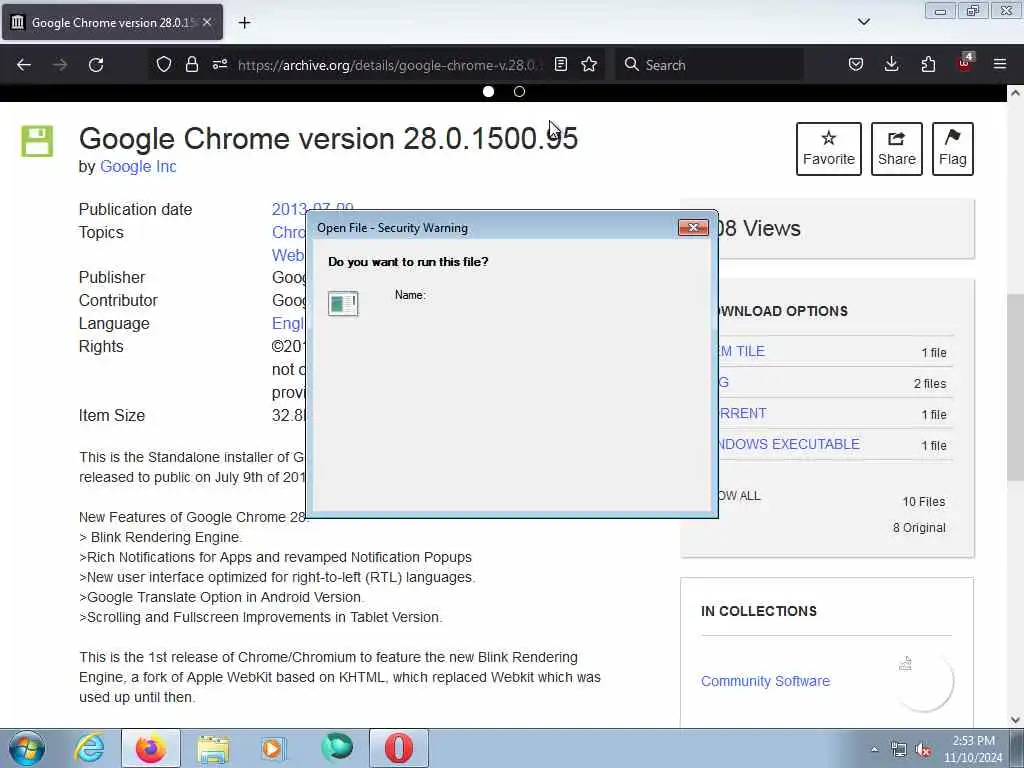Click Community Software collection thumbnail
Viewport: 1024px width, 768px height.
[923, 681]
